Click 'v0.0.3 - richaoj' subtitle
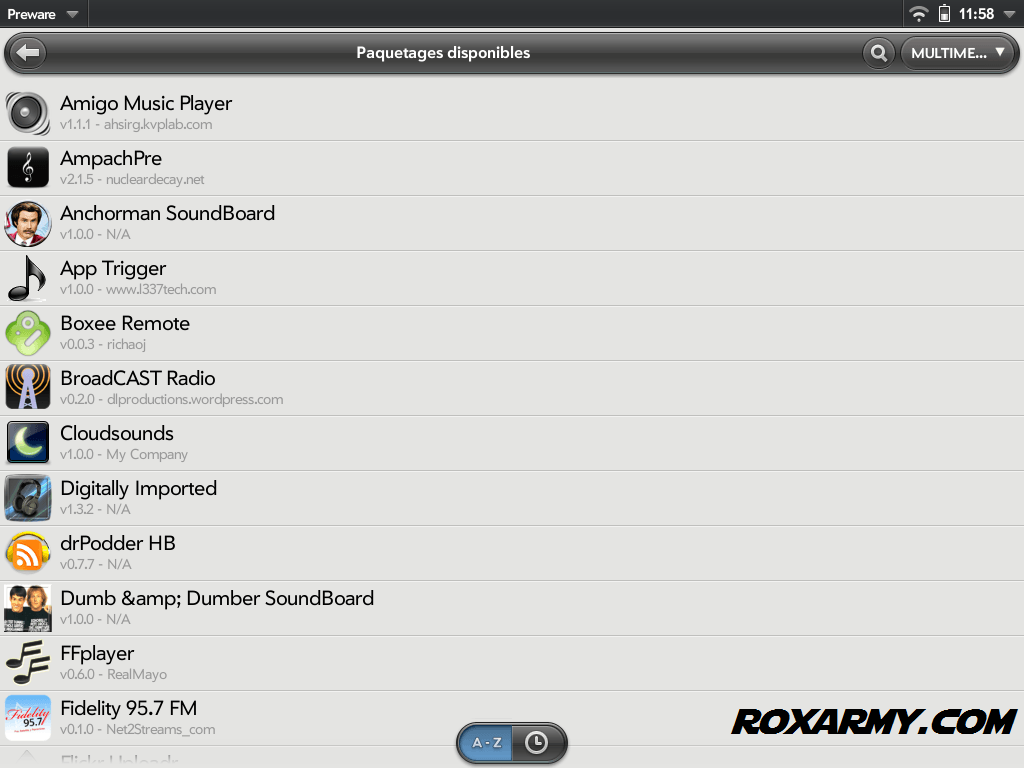Image resolution: width=1024 pixels, height=768 pixels. 103,344
